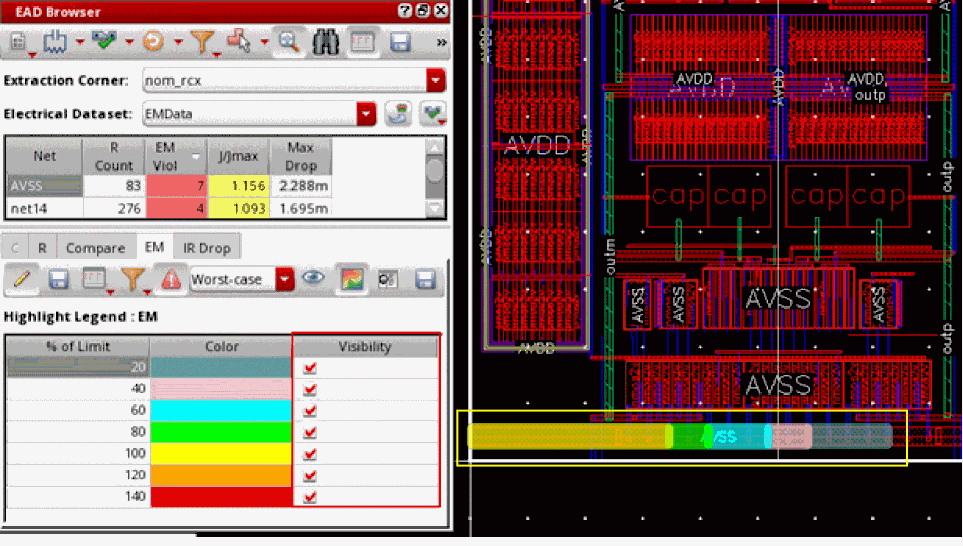963x546 pixels.
Task: Click the red 140% color swatch
Action: pos(221,496)
